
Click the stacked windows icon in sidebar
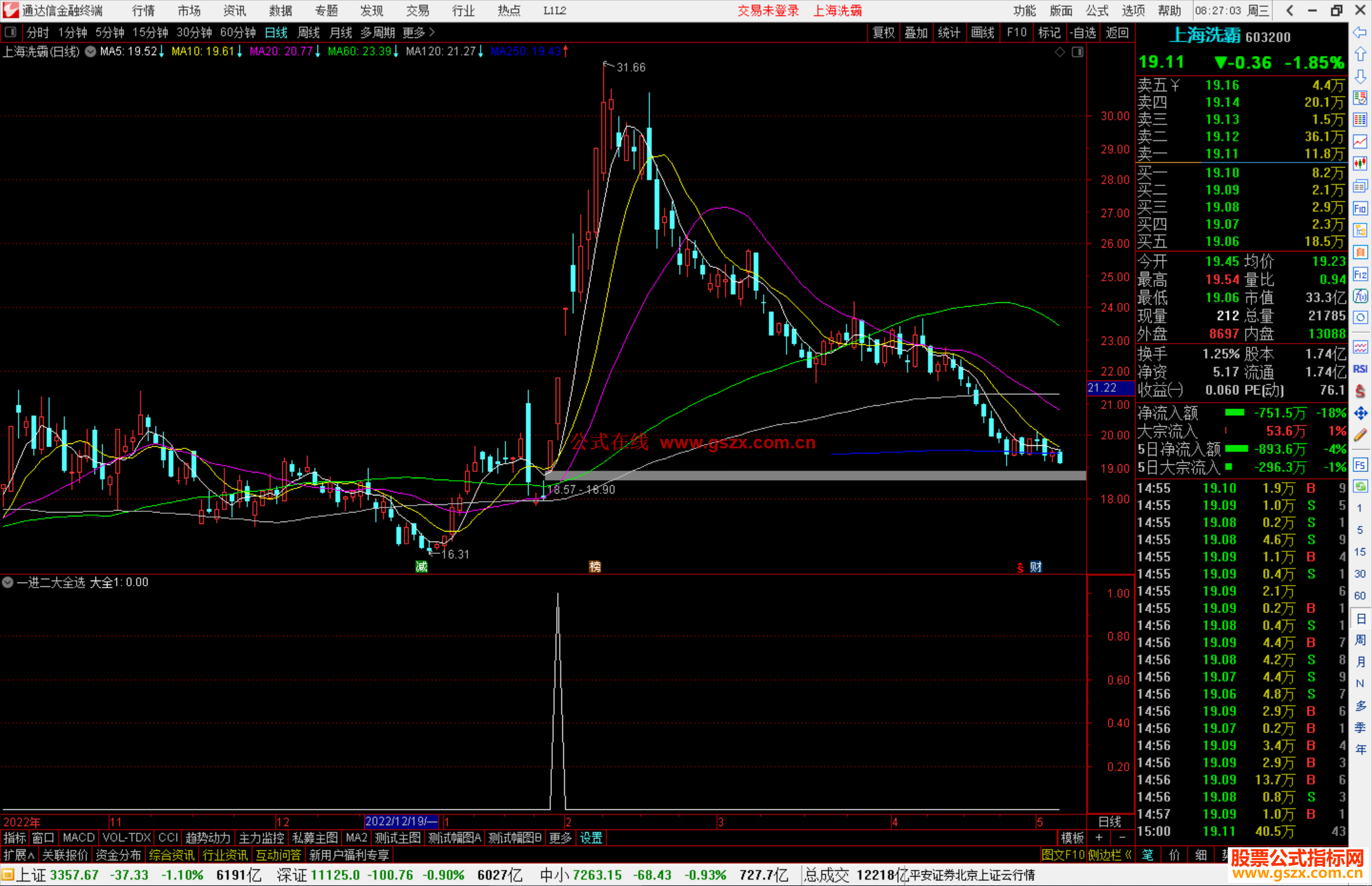coord(1360,186)
